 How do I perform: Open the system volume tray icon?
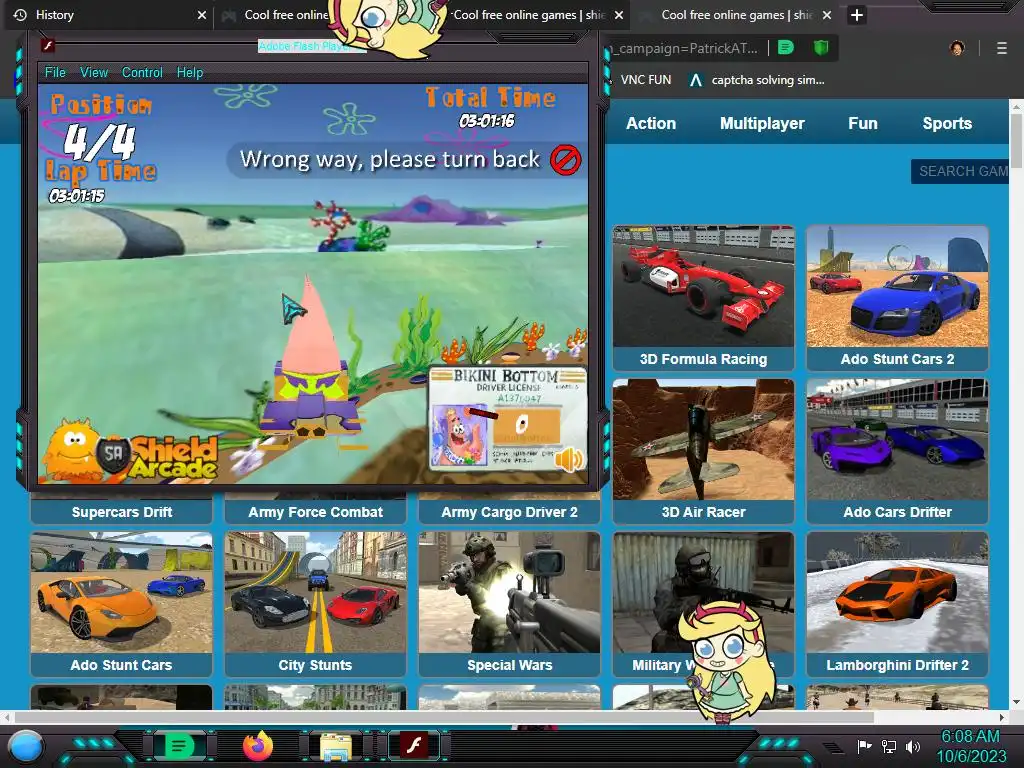(x=913, y=746)
